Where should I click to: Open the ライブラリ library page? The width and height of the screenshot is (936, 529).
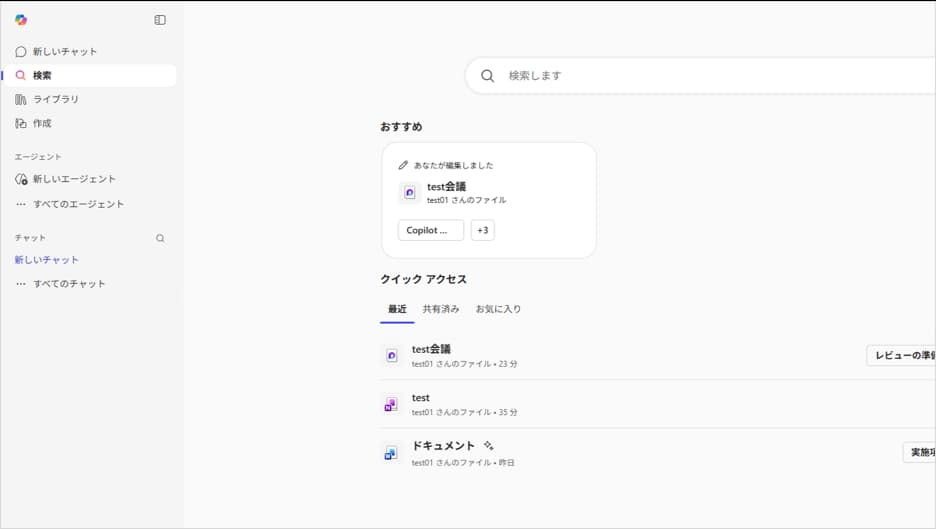[56, 99]
